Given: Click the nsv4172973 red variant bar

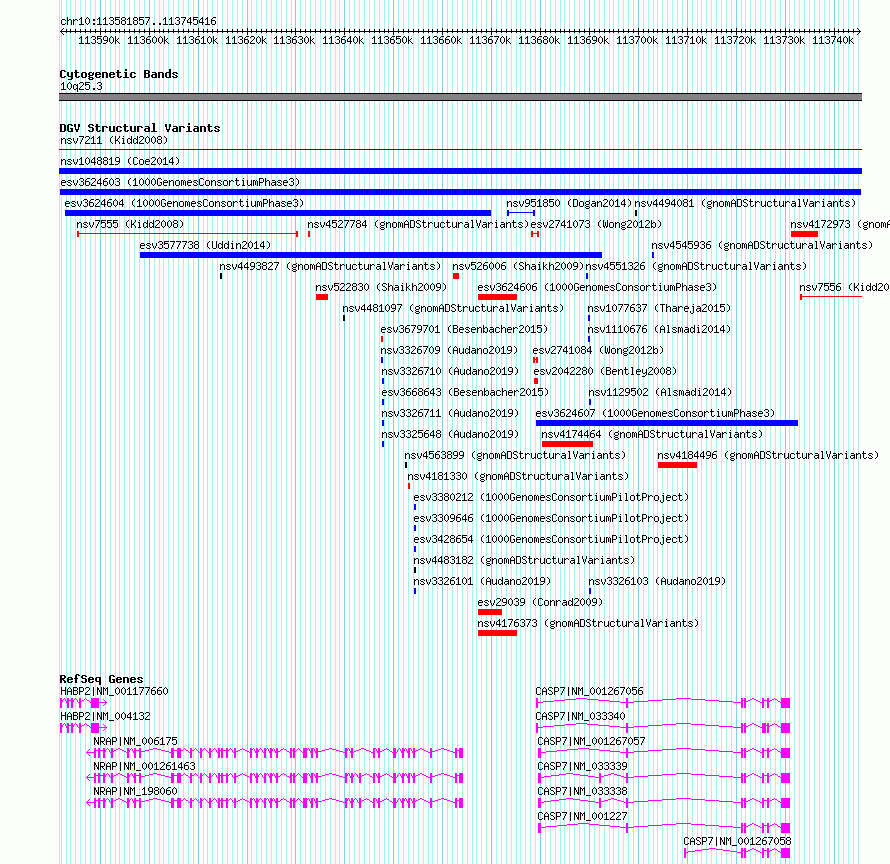Looking at the screenshot, I should (804, 234).
